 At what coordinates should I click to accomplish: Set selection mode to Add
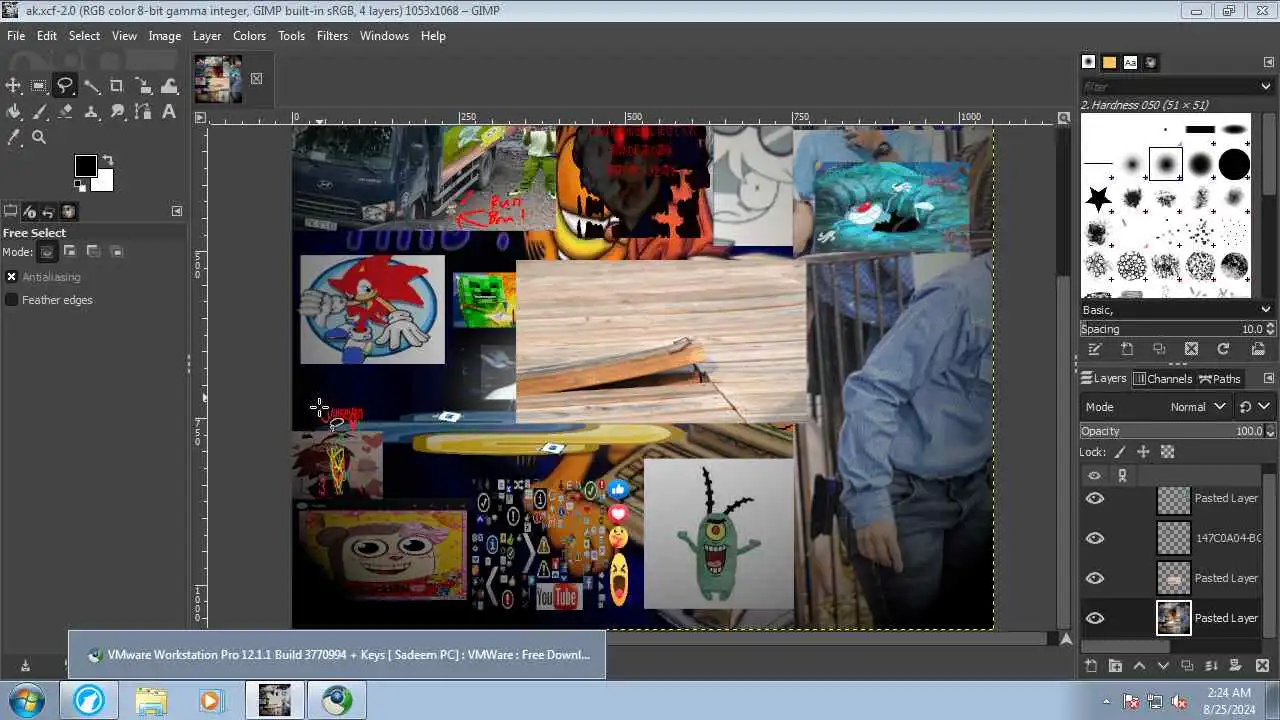tap(70, 252)
